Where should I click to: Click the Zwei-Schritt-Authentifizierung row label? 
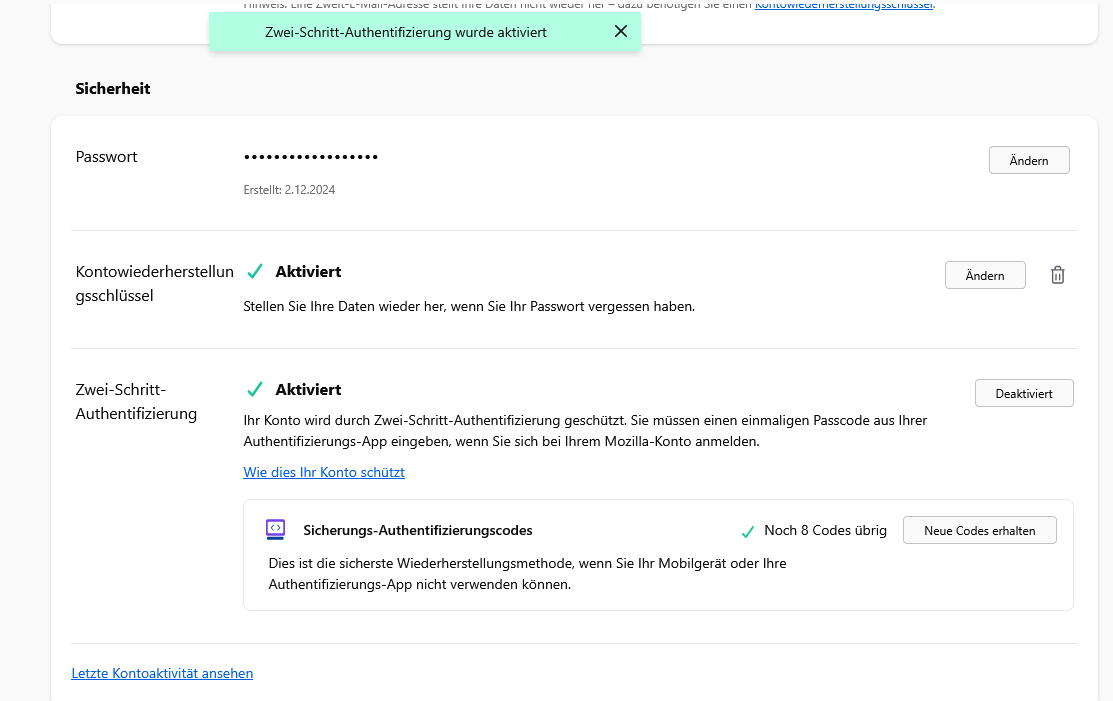[x=136, y=401]
